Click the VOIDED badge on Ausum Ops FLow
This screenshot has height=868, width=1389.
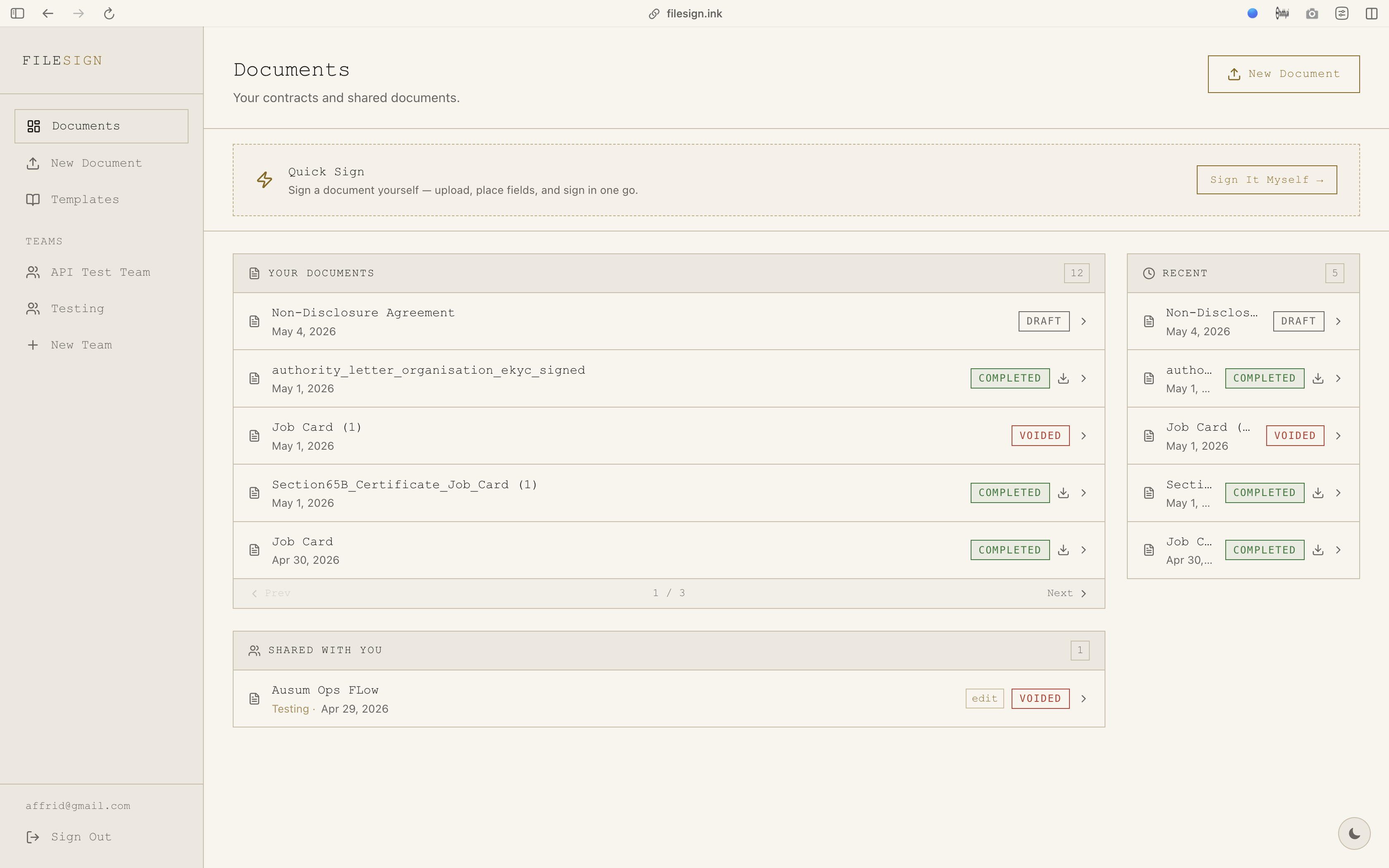pyautogui.click(x=1040, y=699)
